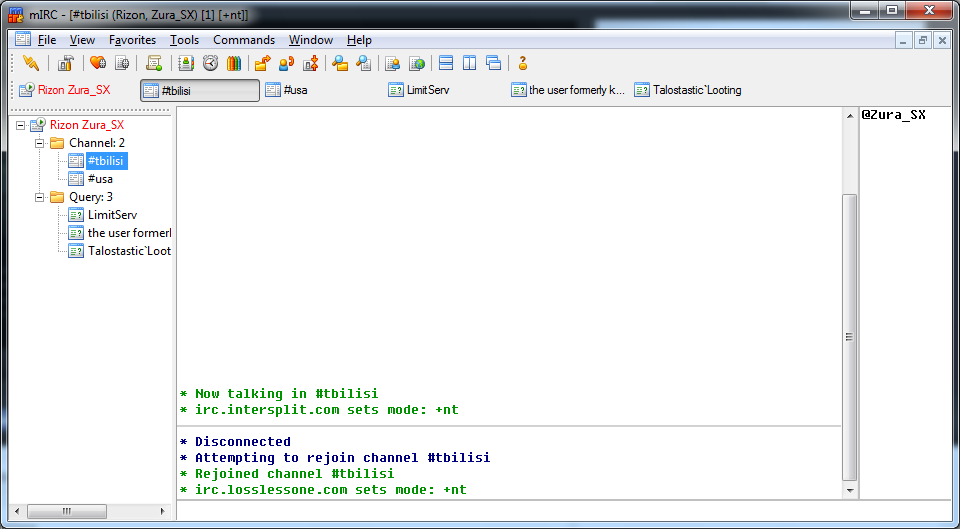Click the Cascade windows icon

pos(493,63)
